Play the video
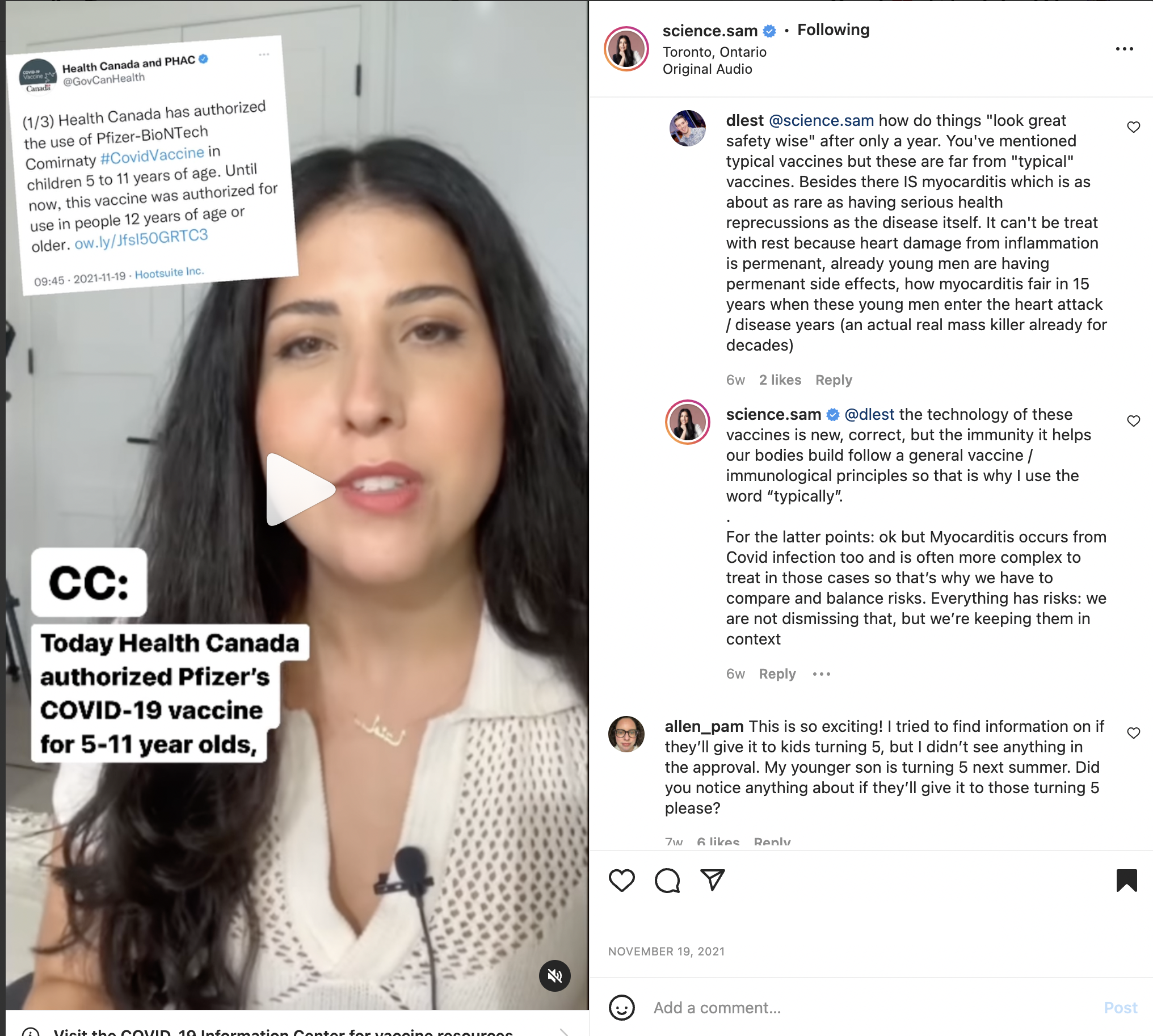Screen dimensions: 1153x1036 (x=300, y=490)
